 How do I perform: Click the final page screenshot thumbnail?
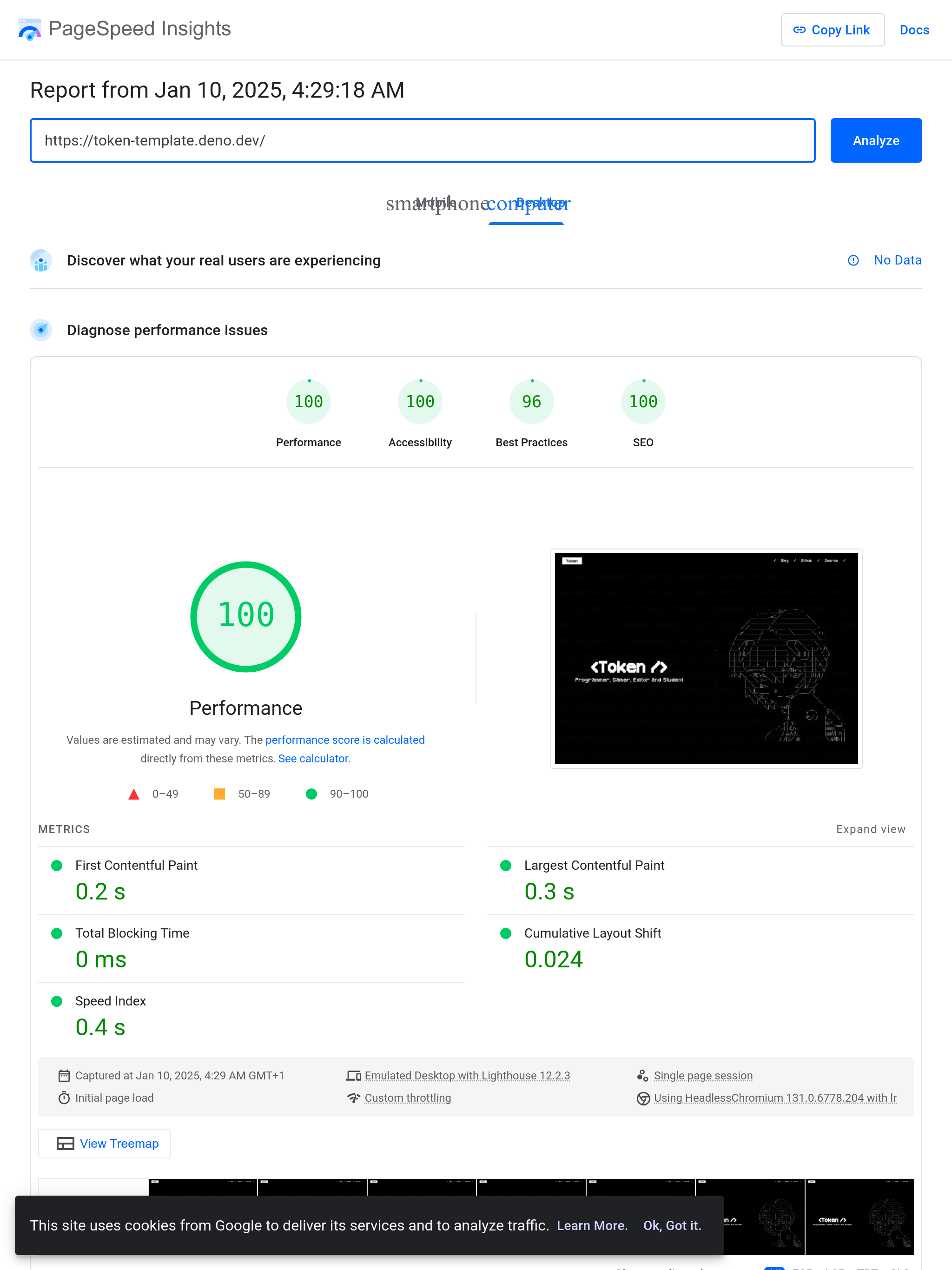click(706, 659)
